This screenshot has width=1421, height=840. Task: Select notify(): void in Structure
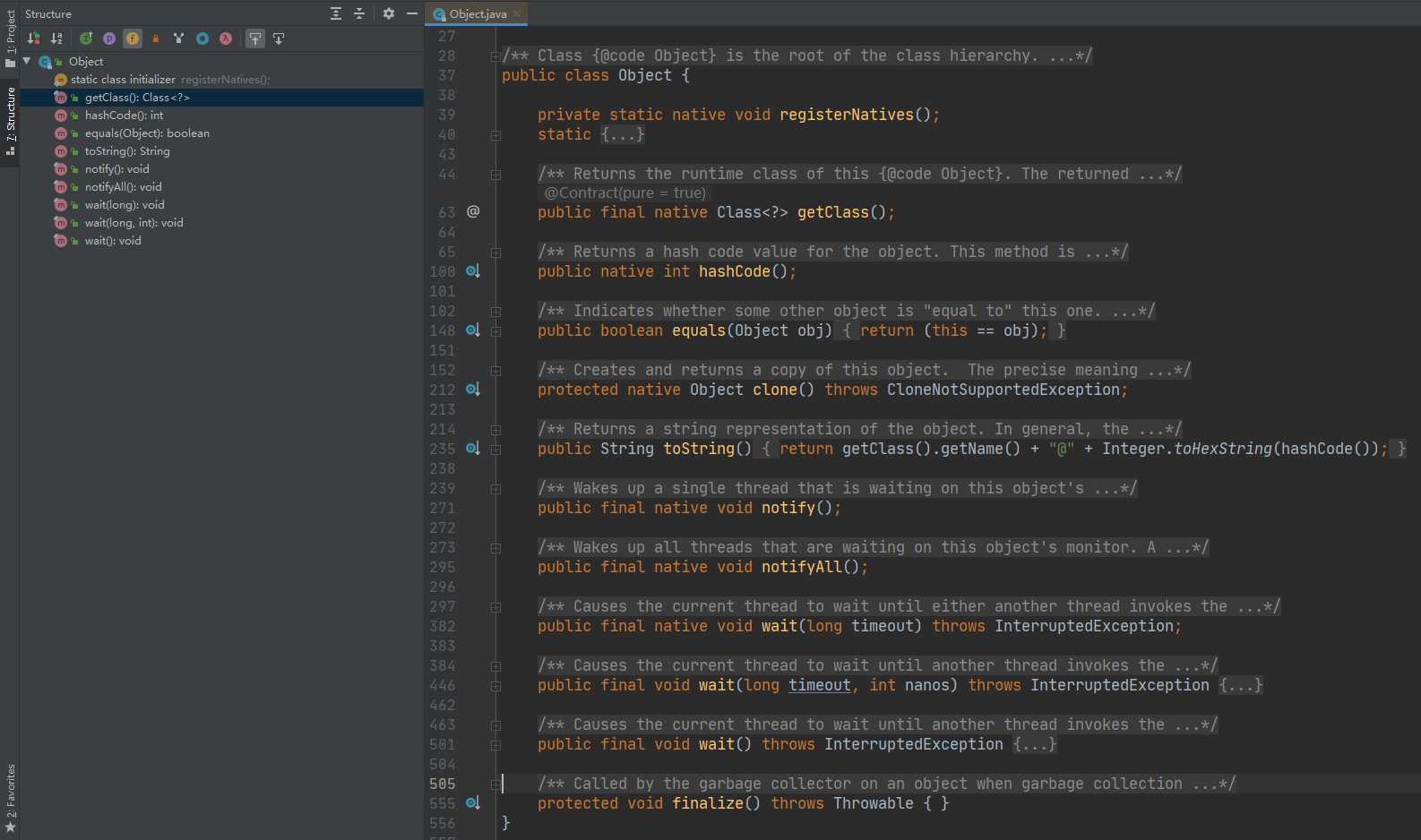(x=221, y=169)
